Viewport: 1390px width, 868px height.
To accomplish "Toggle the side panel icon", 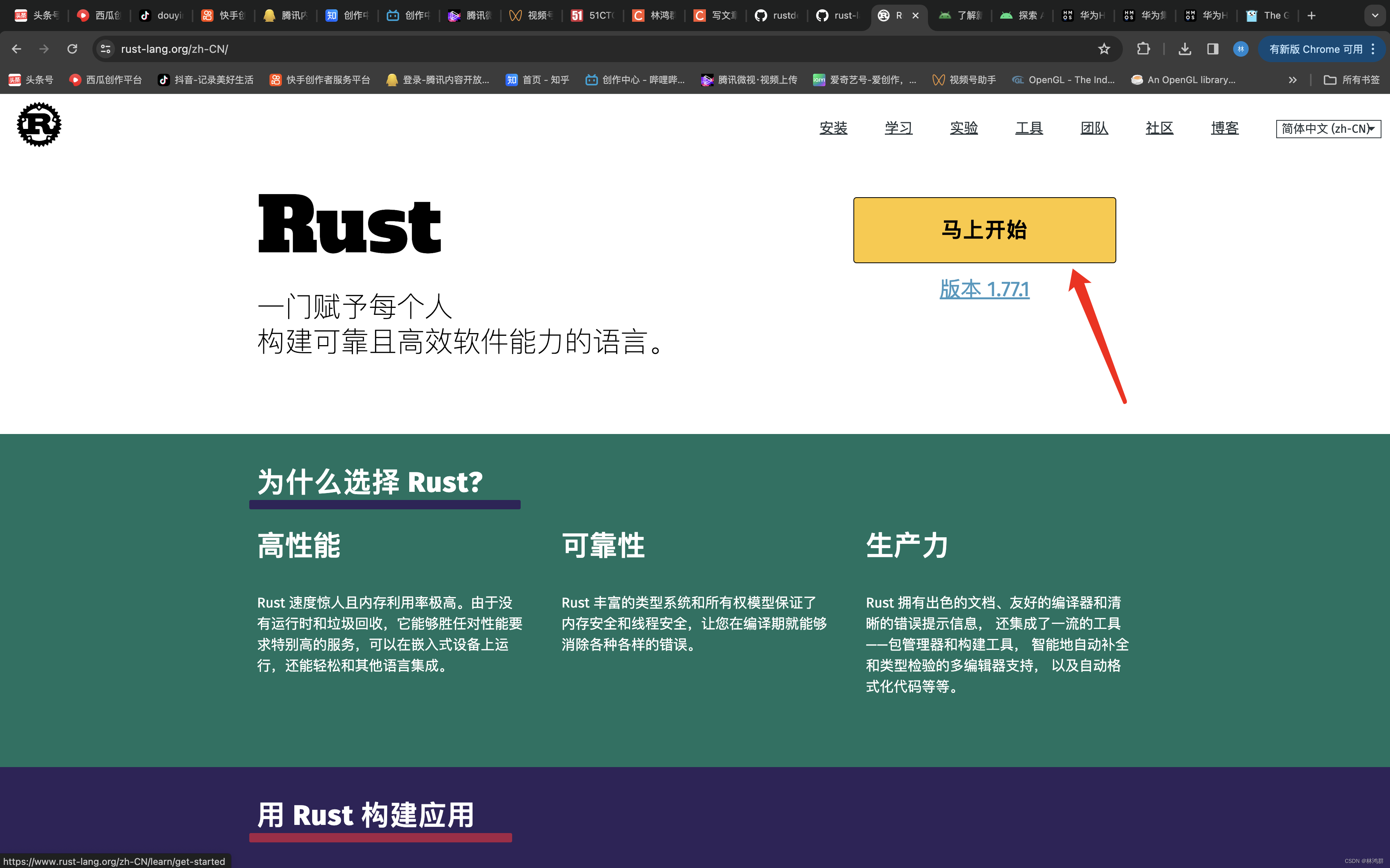I will pos(1213,49).
